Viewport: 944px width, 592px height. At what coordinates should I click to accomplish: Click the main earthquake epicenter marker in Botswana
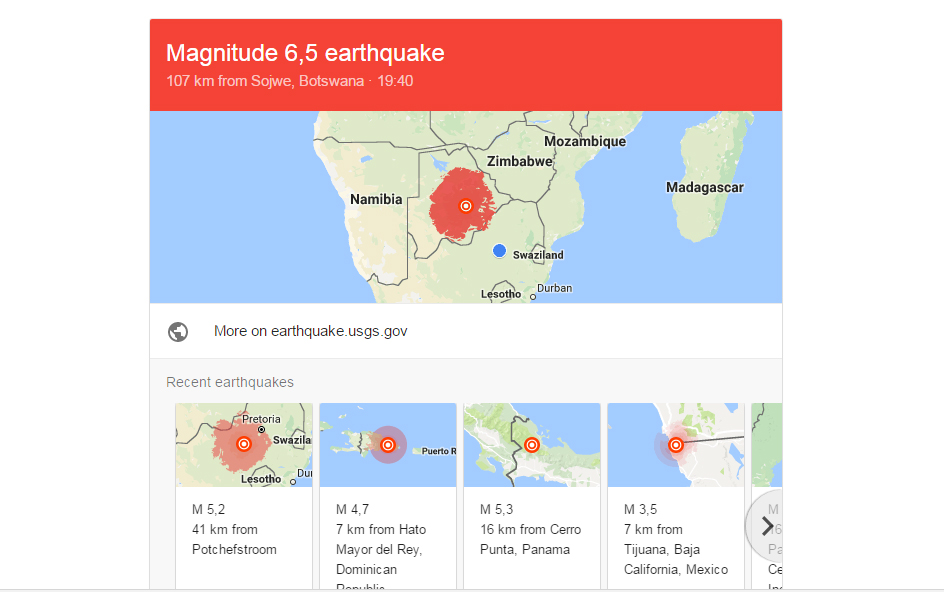pyautogui.click(x=465, y=206)
